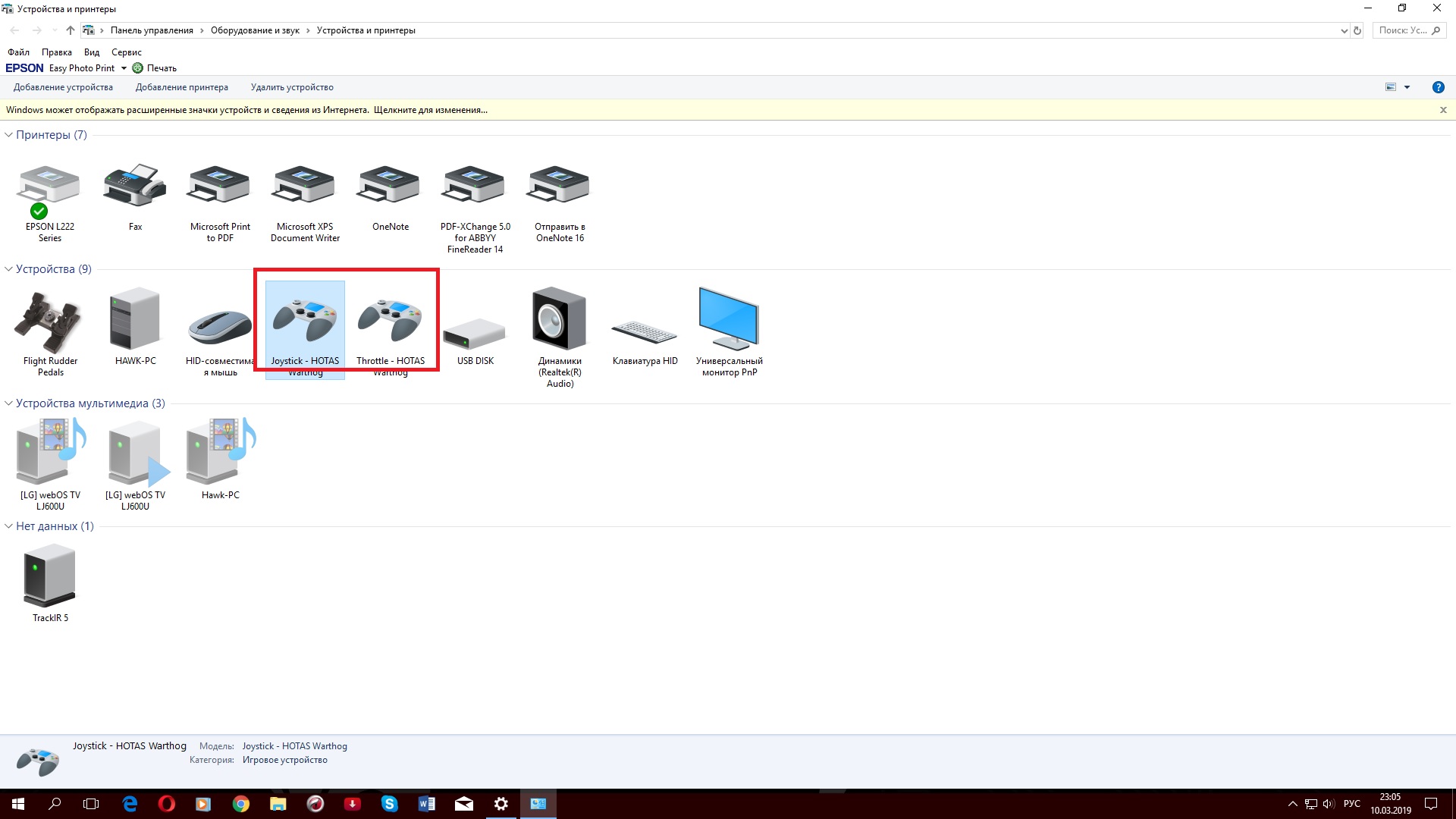Select the HID-совместимая мышь device
This screenshot has width=1456, height=819.
[220, 326]
